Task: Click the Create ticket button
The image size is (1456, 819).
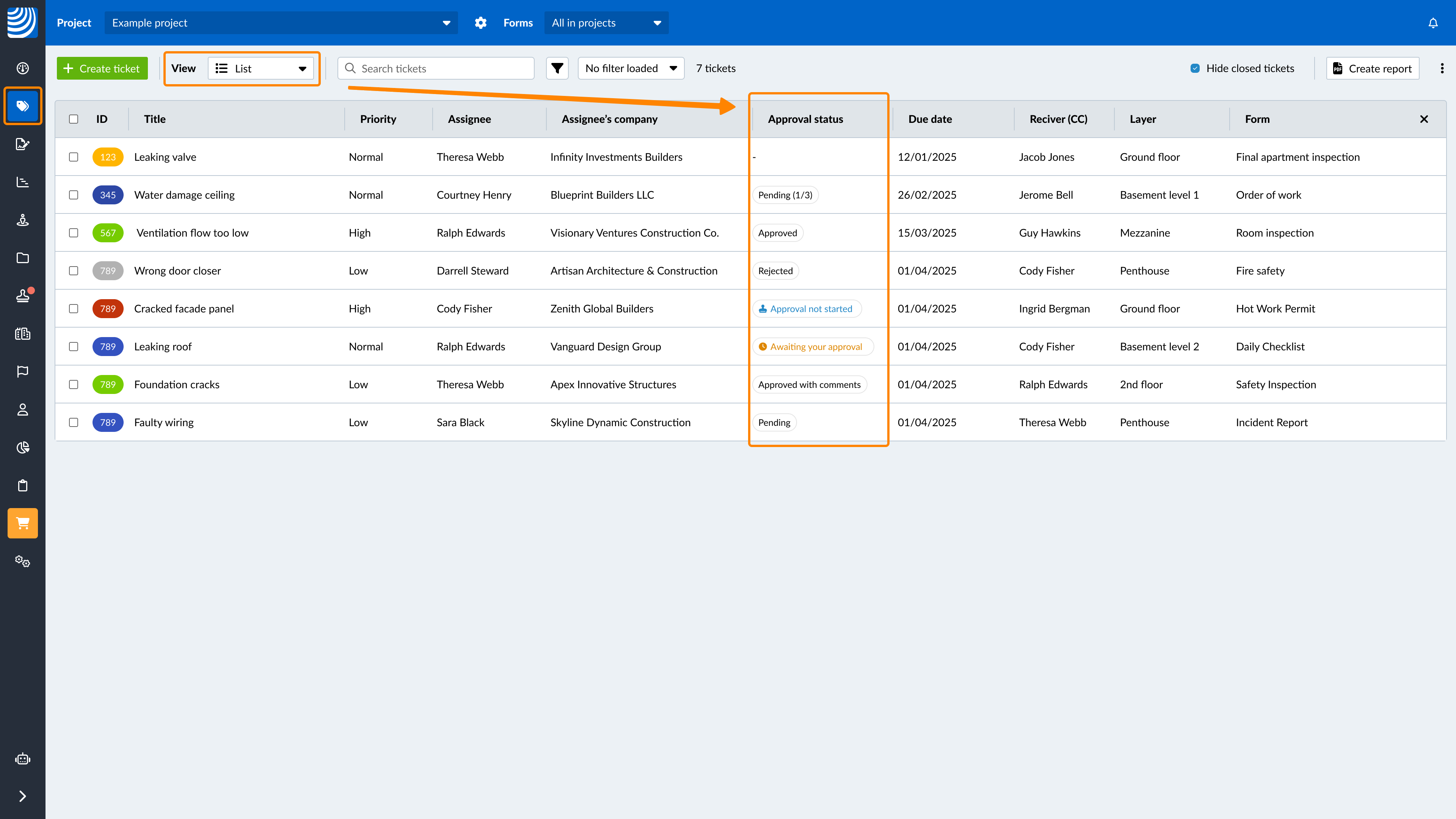Action: (x=102, y=68)
